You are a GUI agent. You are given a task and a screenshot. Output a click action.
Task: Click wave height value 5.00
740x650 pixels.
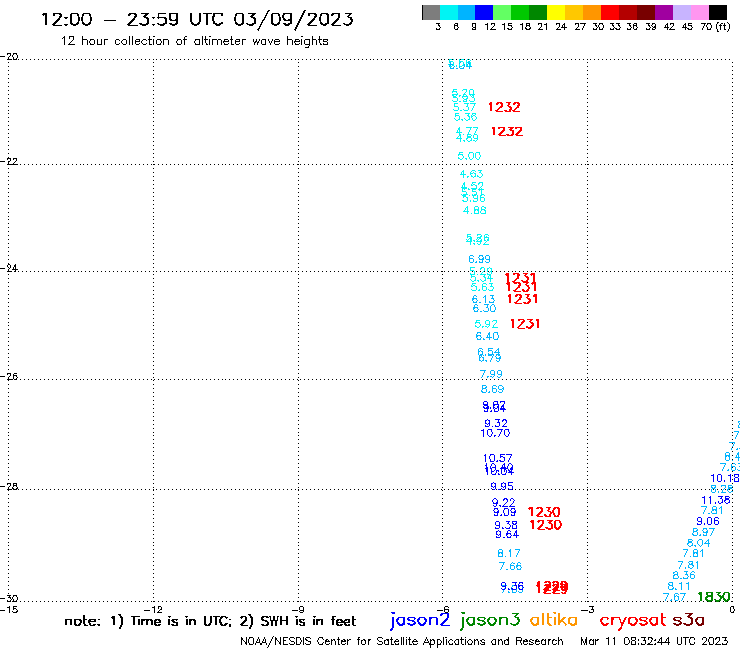click(x=469, y=156)
